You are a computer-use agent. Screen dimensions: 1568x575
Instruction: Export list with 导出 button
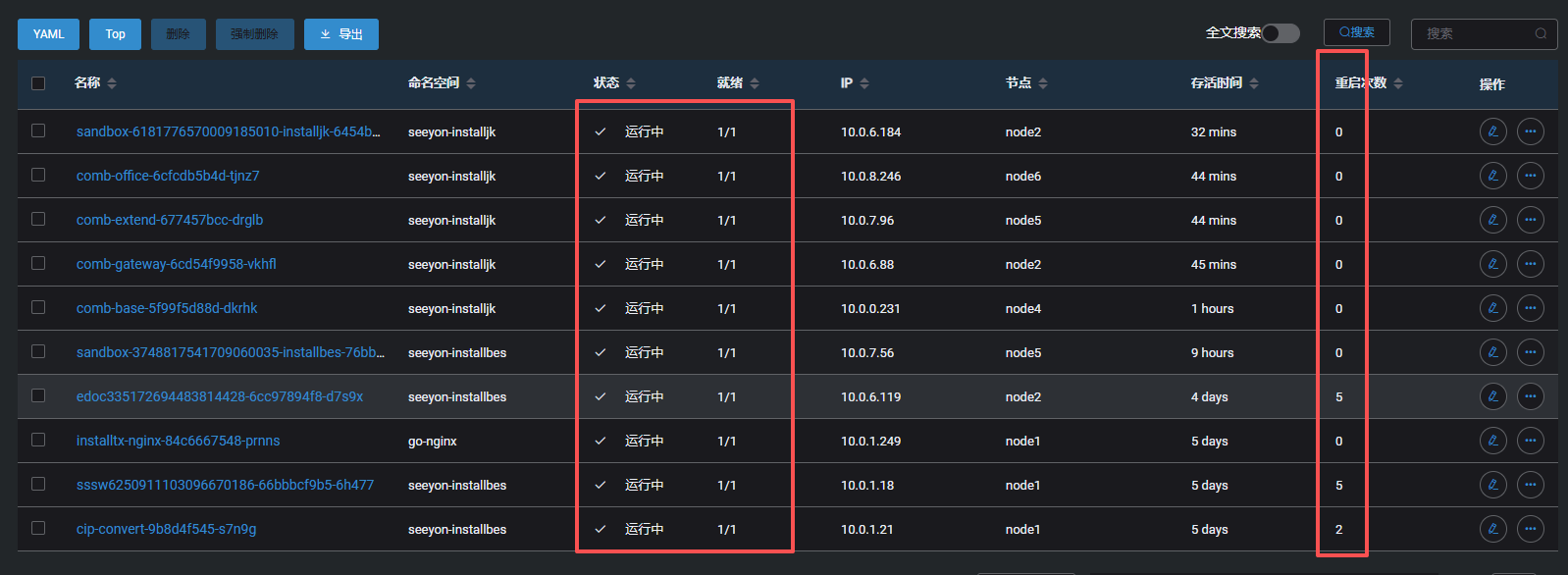340,34
